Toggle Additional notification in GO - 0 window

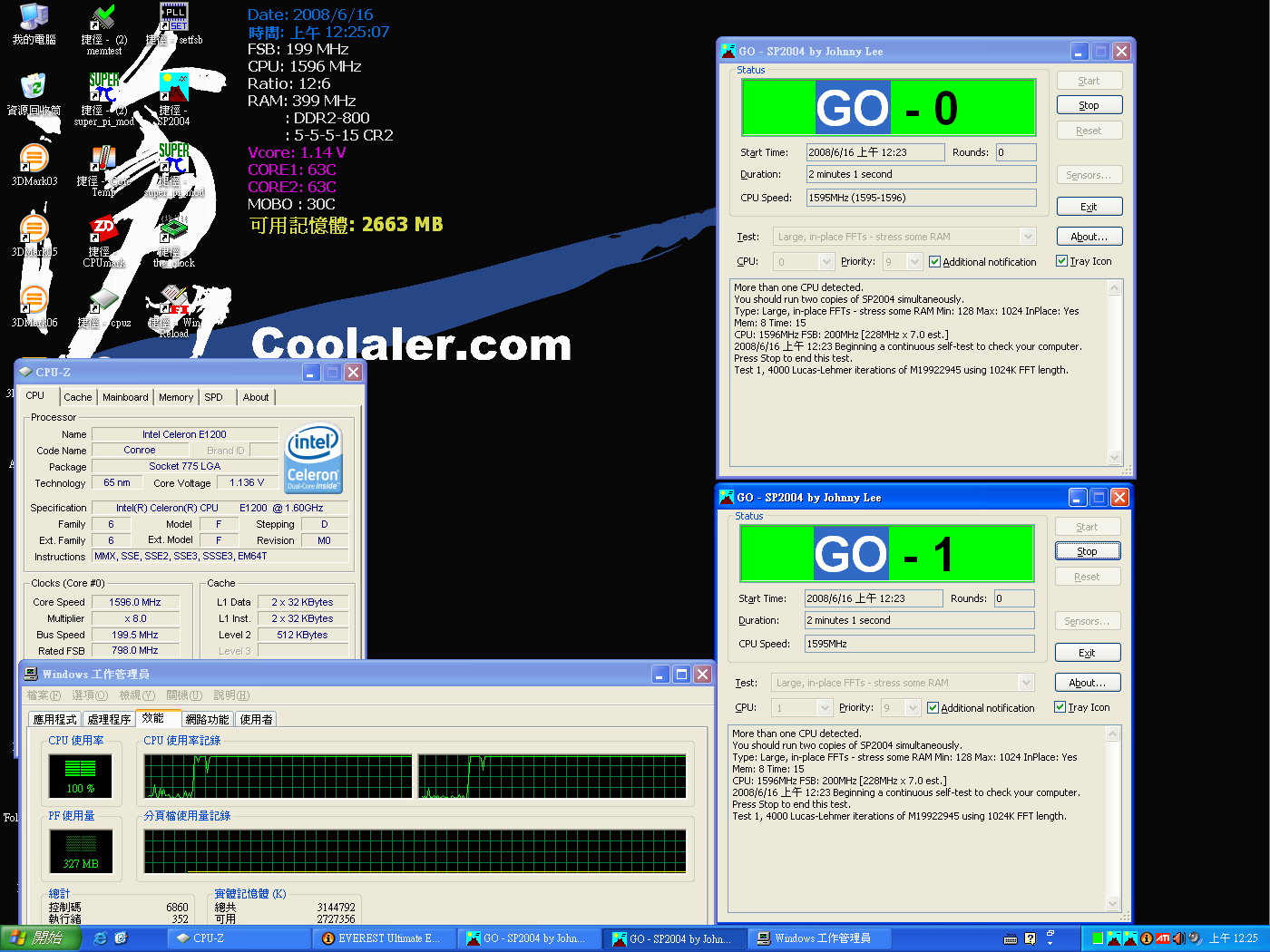click(x=982, y=262)
